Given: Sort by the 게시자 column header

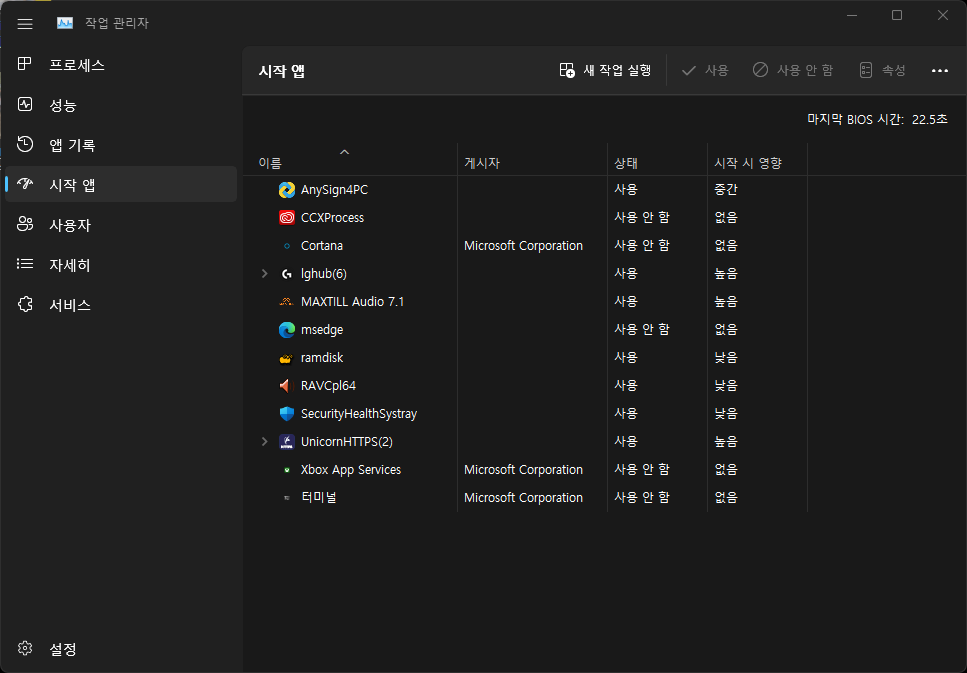Looking at the screenshot, I should click(x=532, y=160).
